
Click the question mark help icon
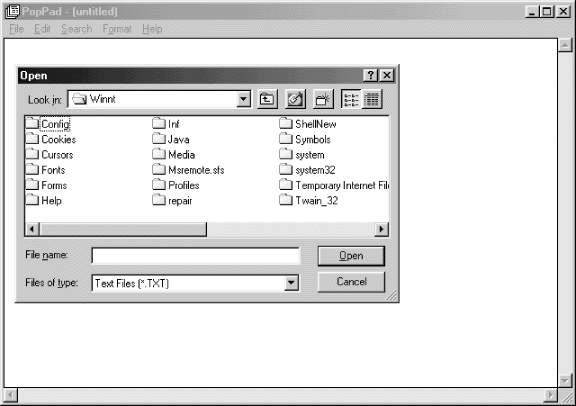coord(370,75)
